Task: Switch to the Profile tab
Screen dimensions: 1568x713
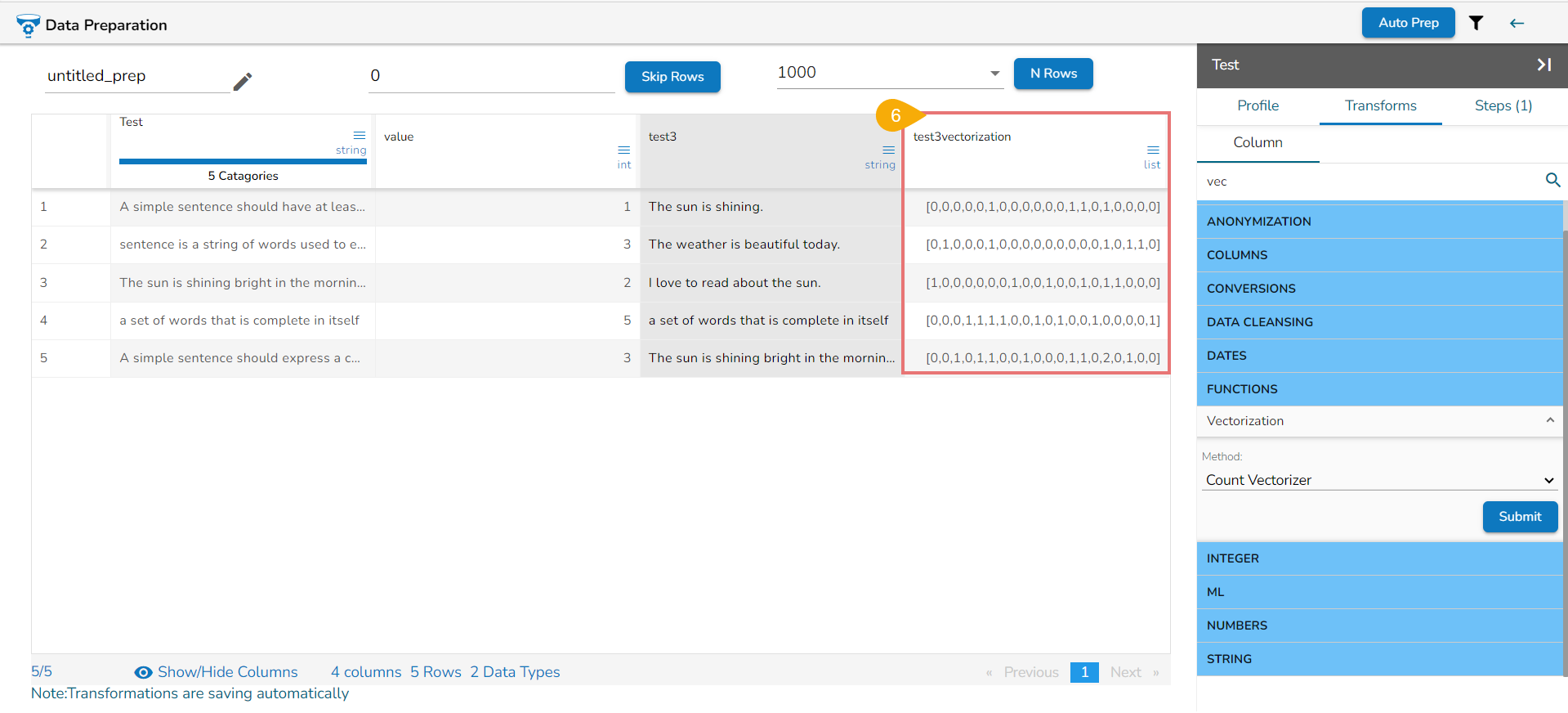Action: pos(1258,105)
